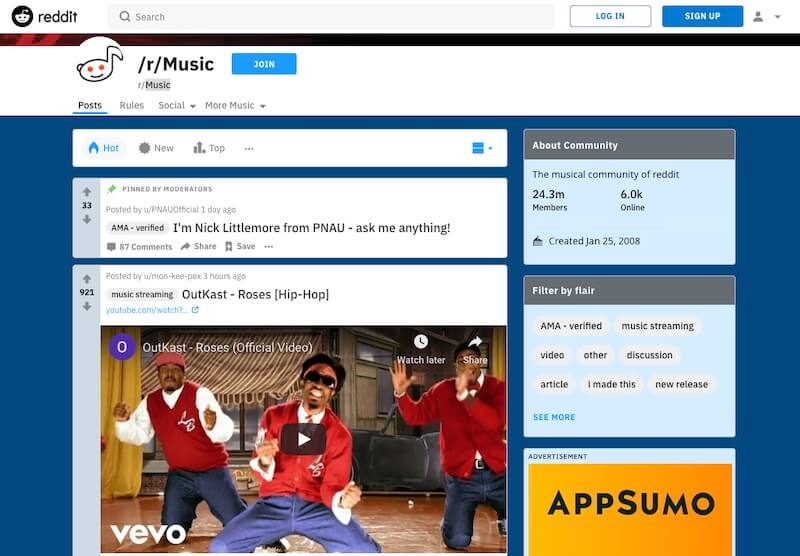Open the AMA post comments bubble icon

[x=111, y=247]
